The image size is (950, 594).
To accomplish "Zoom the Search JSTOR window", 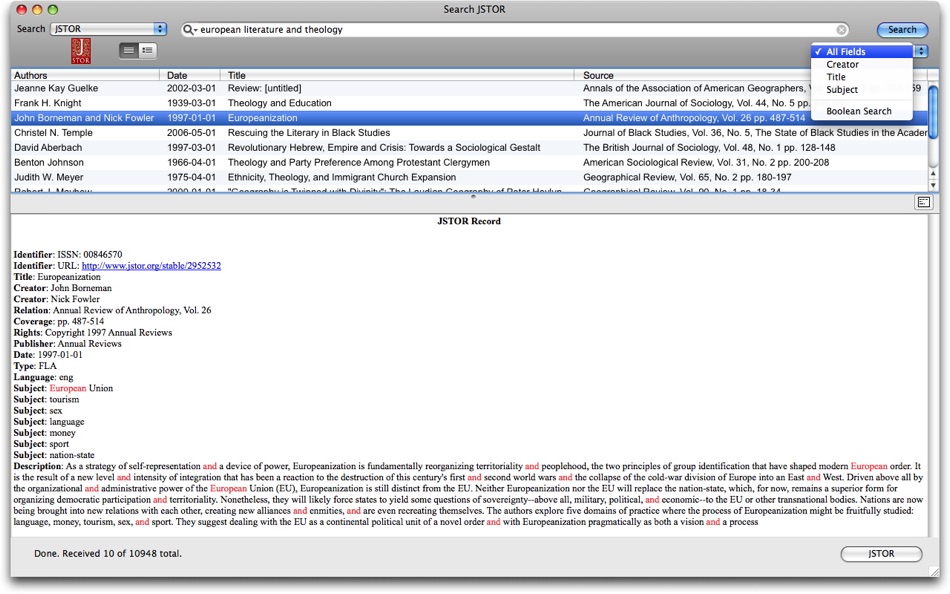I will tap(53, 10).
